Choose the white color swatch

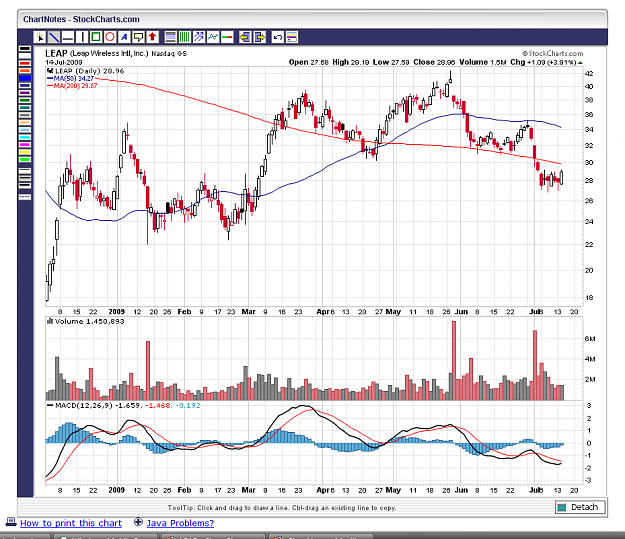pos(25,56)
